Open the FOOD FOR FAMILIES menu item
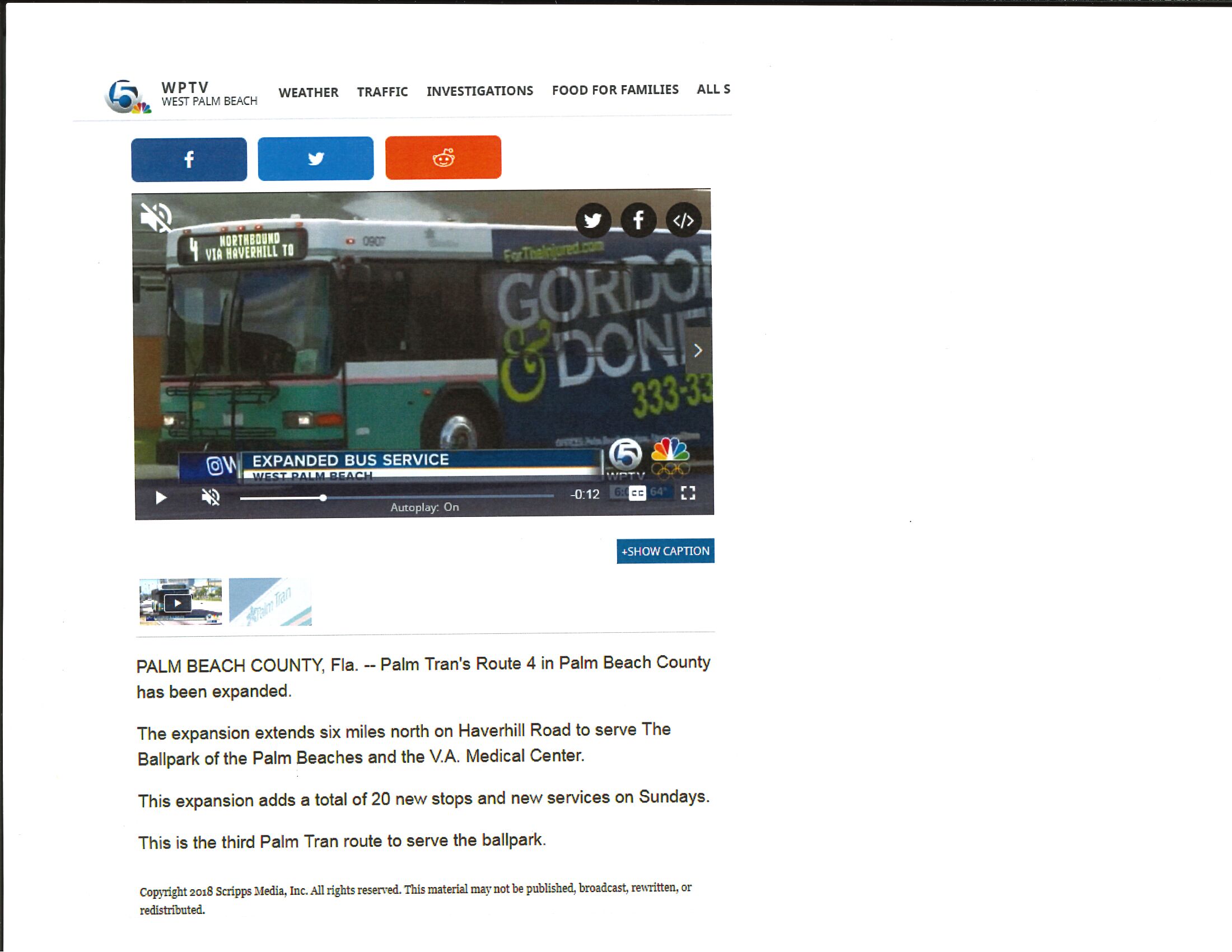The image size is (1232, 952). [615, 90]
